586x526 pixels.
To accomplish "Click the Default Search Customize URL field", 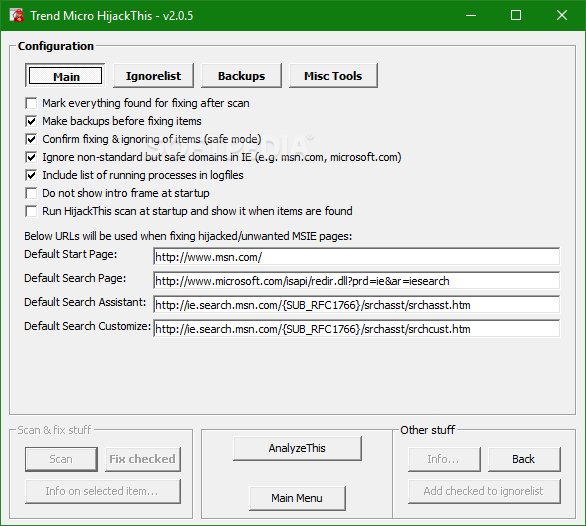I will coord(357,329).
